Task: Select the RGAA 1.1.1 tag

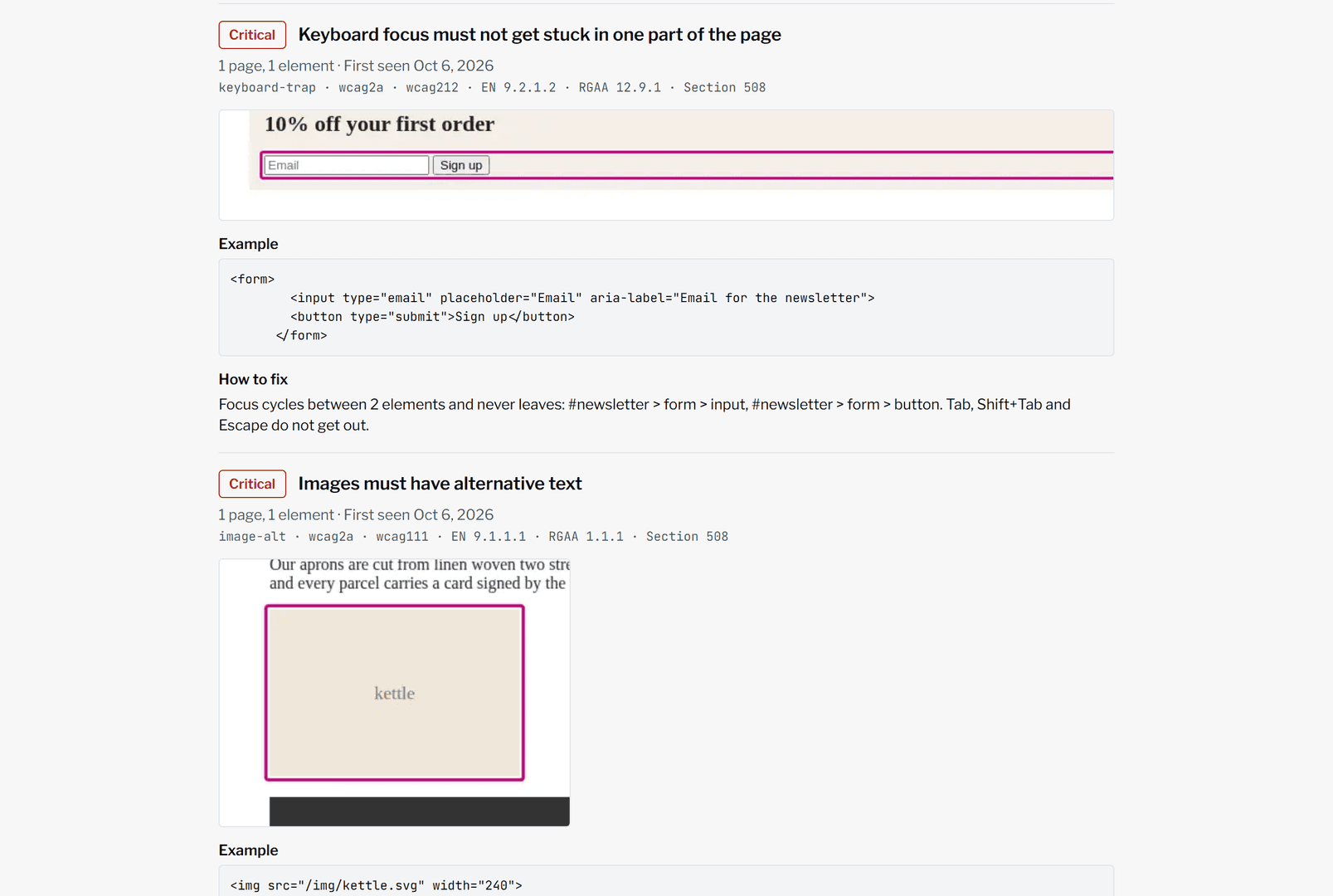Action: [586, 537]
